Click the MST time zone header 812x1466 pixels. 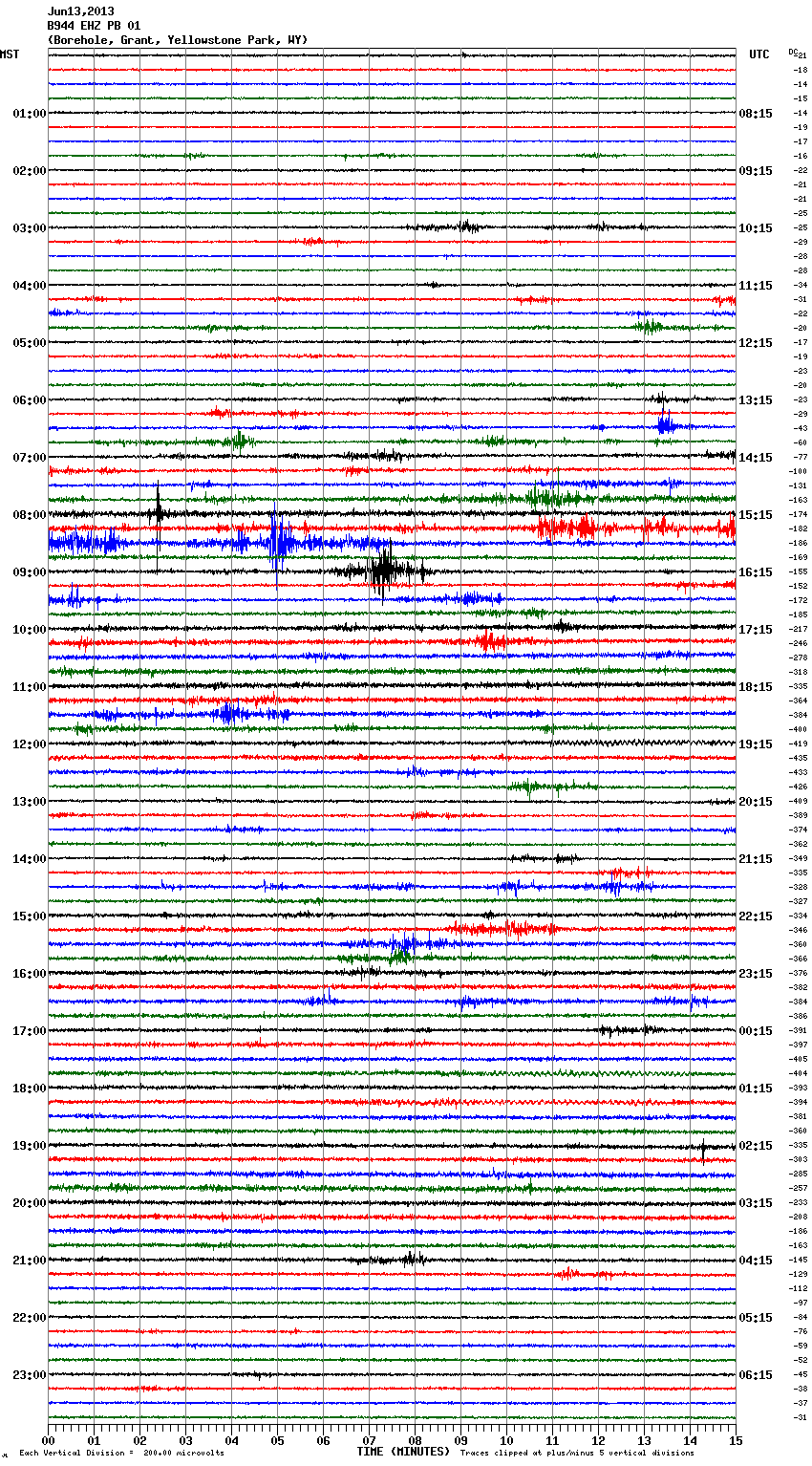coord(10,54)
